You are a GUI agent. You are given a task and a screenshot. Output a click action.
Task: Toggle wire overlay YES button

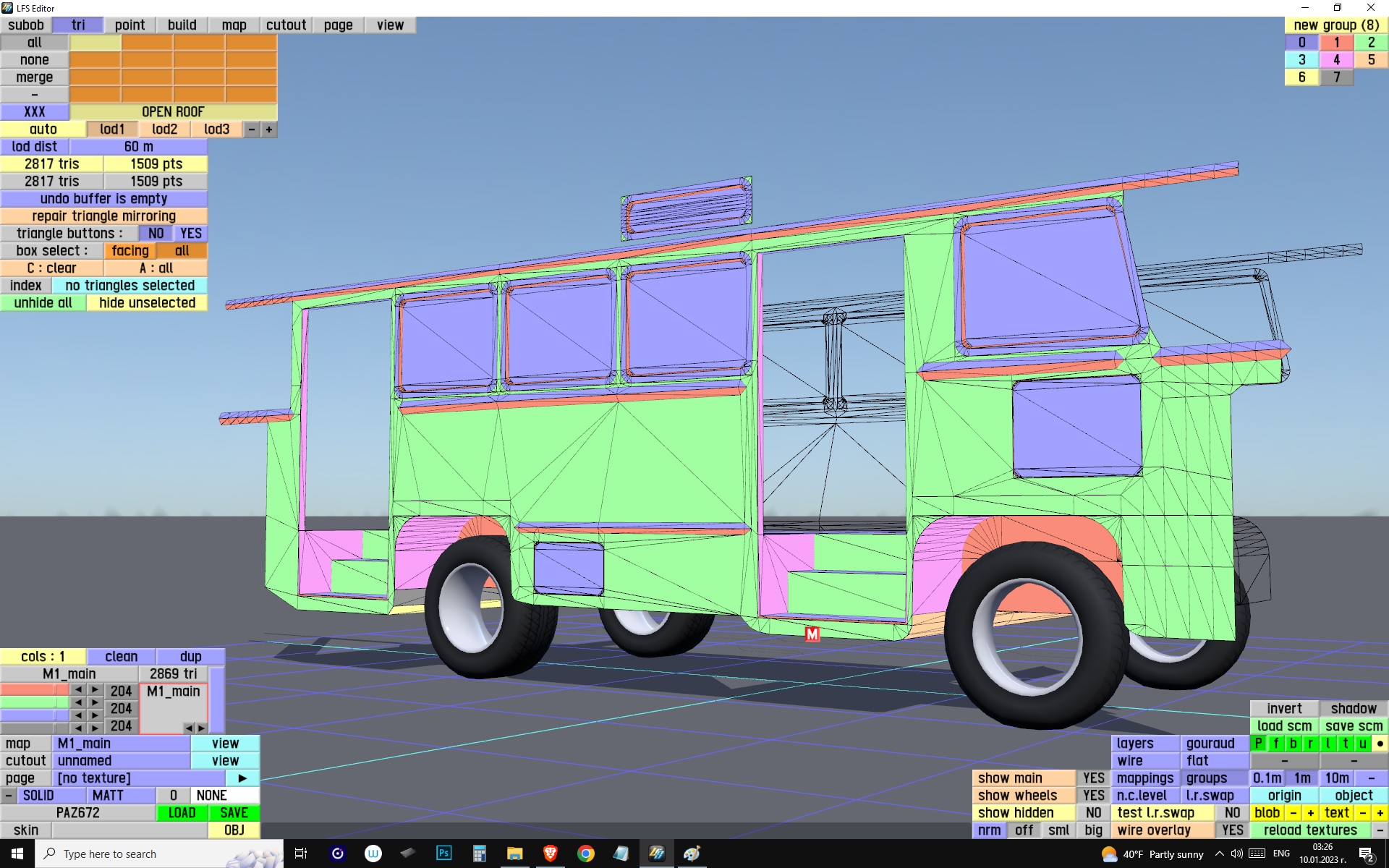click(x=1232, y=830)
